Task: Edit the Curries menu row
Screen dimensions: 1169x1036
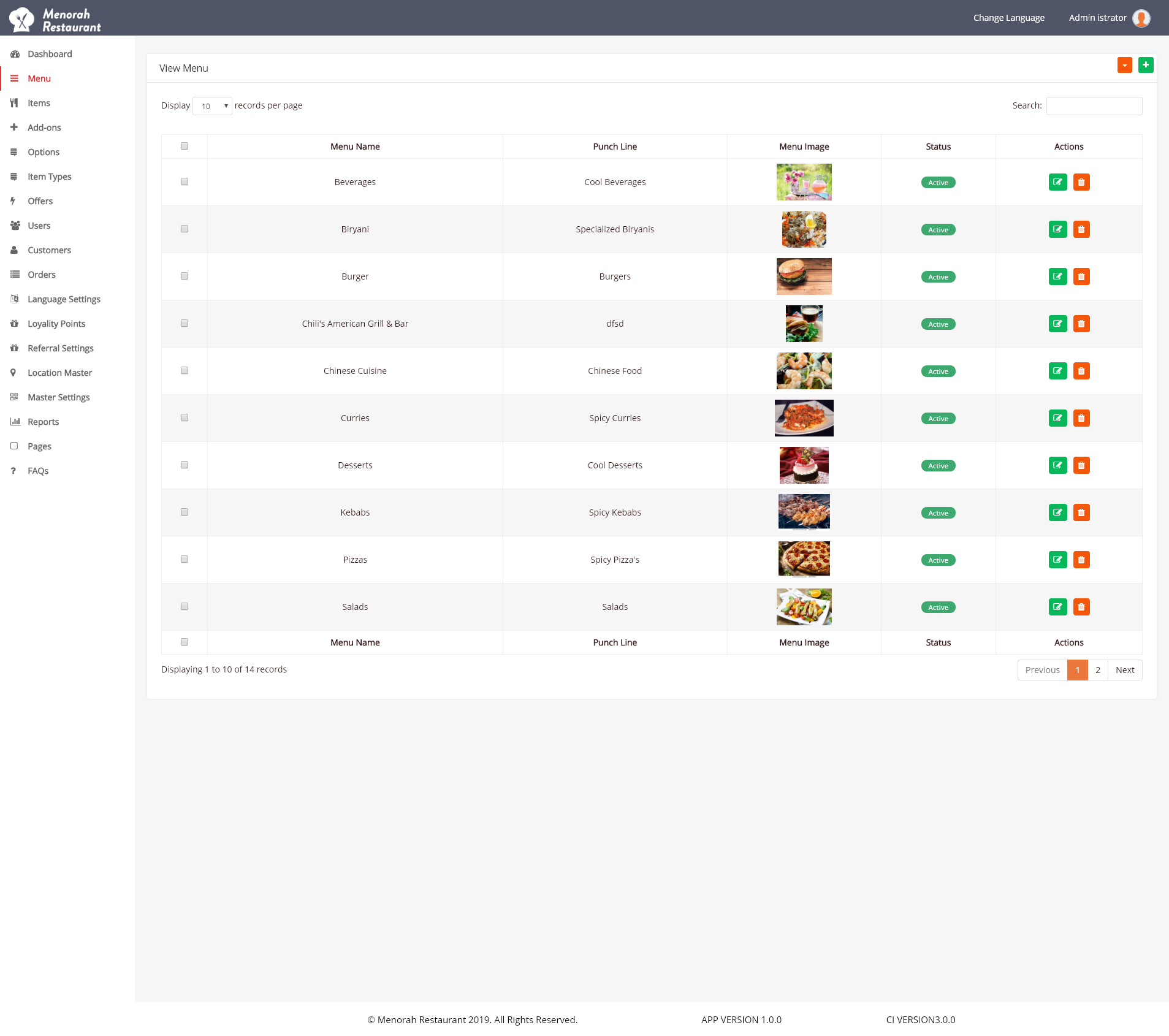Action: tap(1057, 418)
